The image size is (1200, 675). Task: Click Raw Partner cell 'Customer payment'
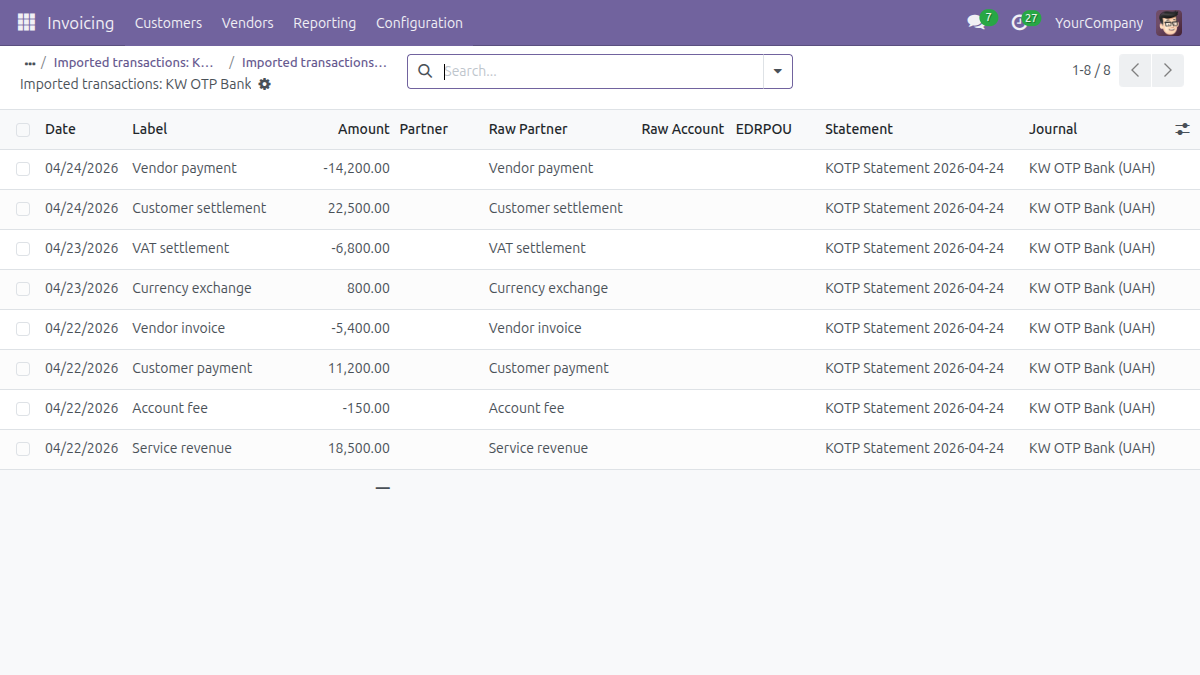coord(549,368)
